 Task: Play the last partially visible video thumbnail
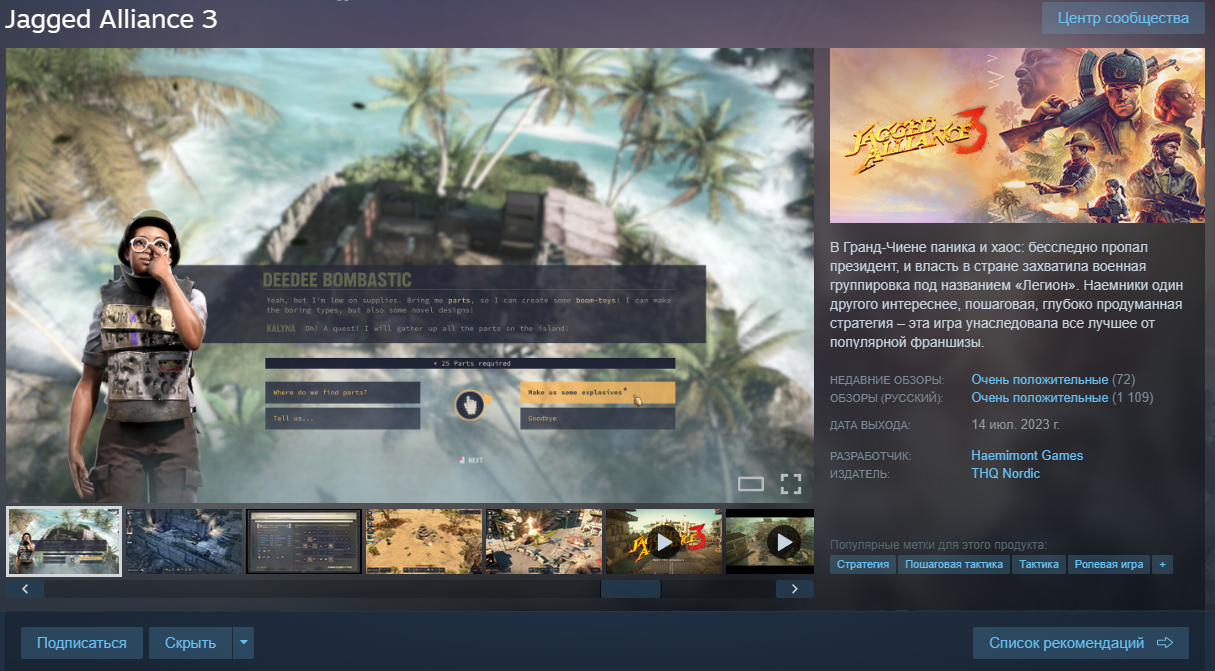[770, 541]
